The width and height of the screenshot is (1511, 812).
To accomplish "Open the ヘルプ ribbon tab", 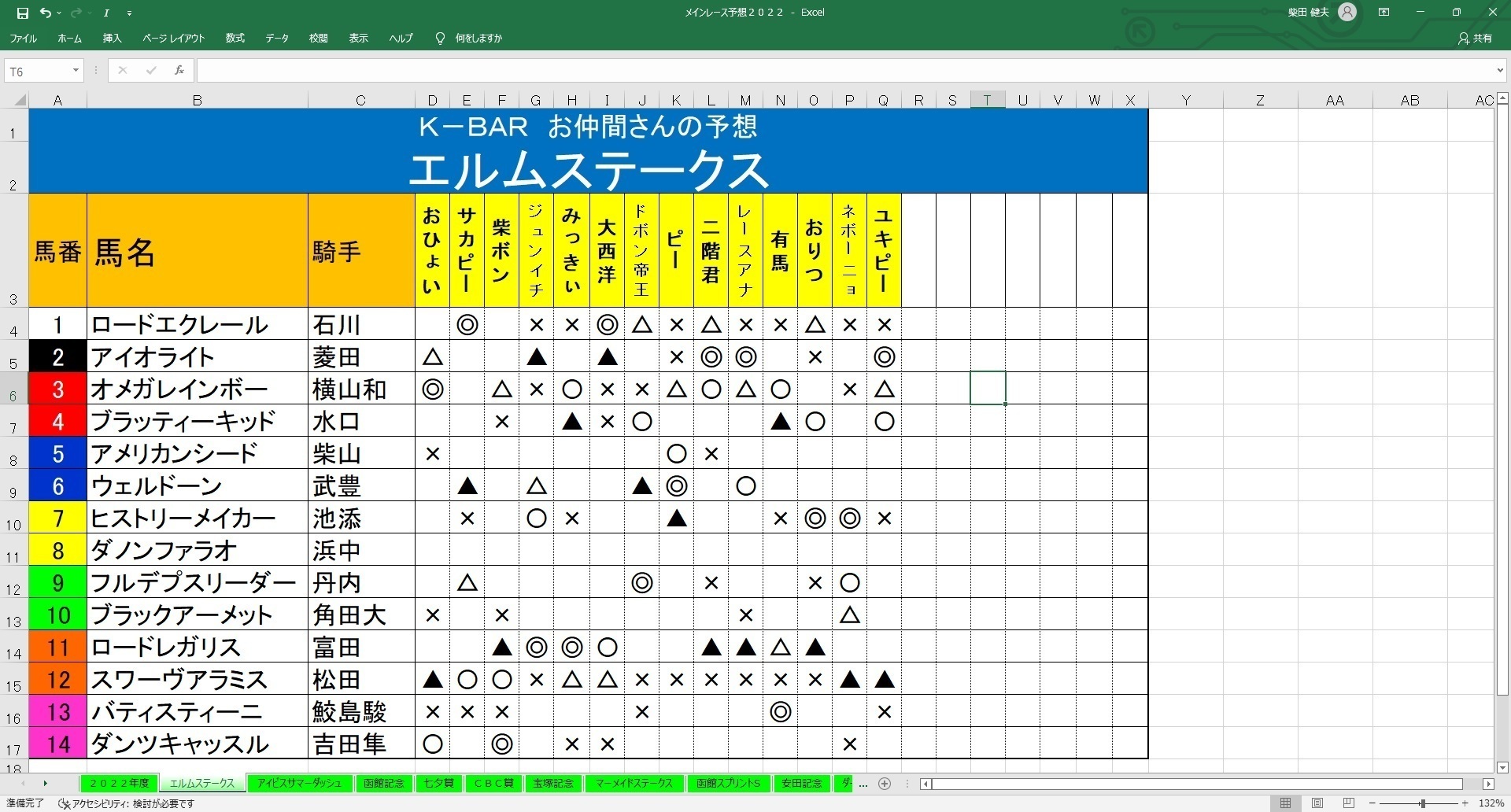I will click(401, 38).
